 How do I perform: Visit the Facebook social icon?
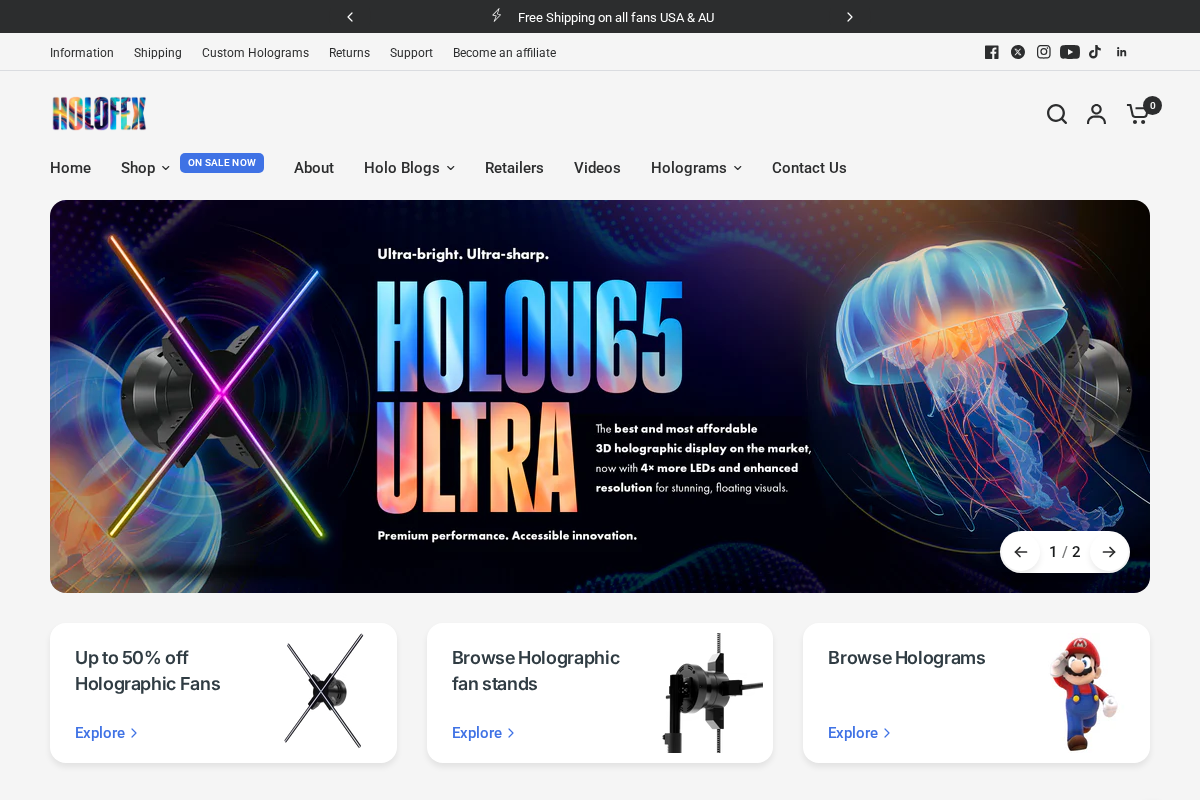(x=991, y=51)
